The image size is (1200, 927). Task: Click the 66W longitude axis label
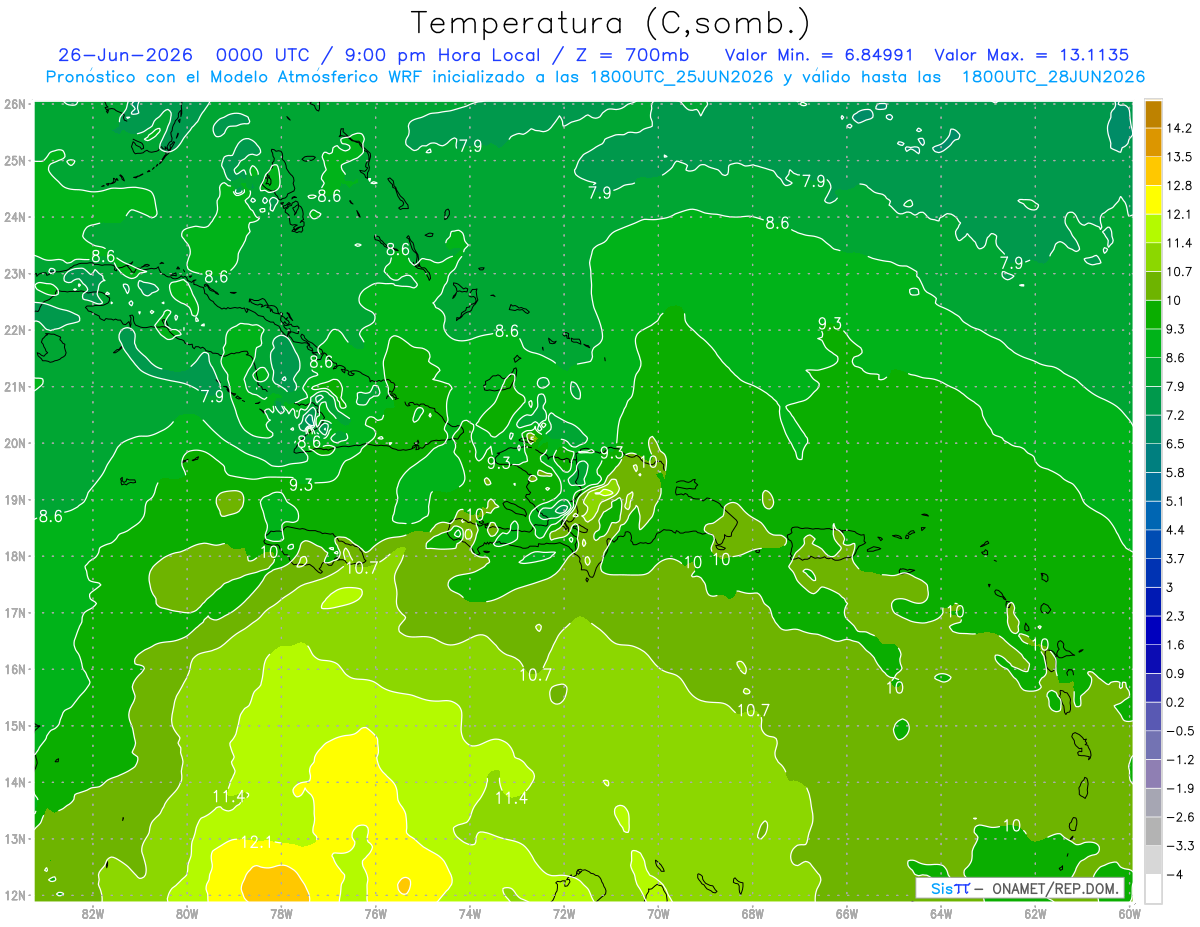click(x=847, y=913)
